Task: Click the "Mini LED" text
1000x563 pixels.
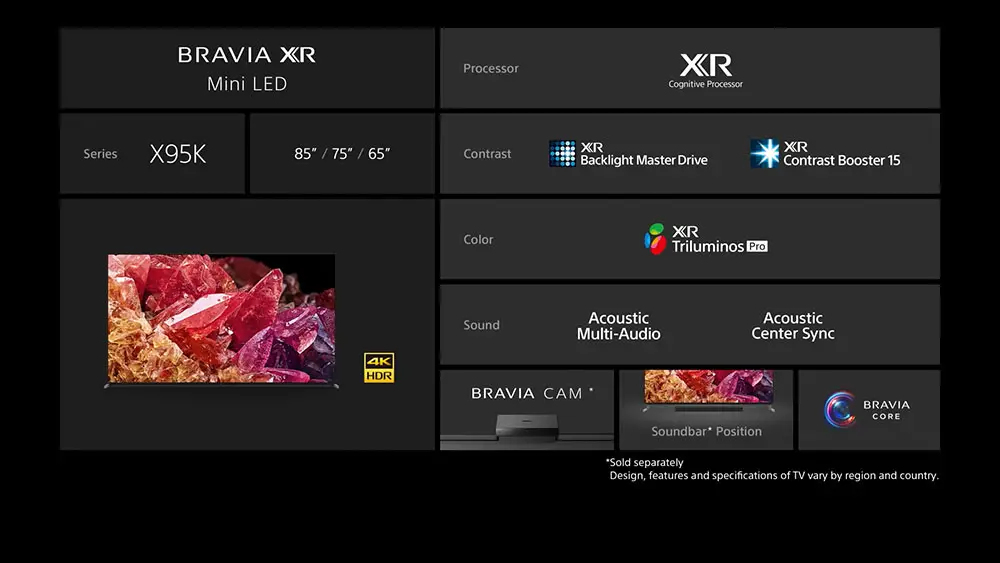Action: click(247, 84)
